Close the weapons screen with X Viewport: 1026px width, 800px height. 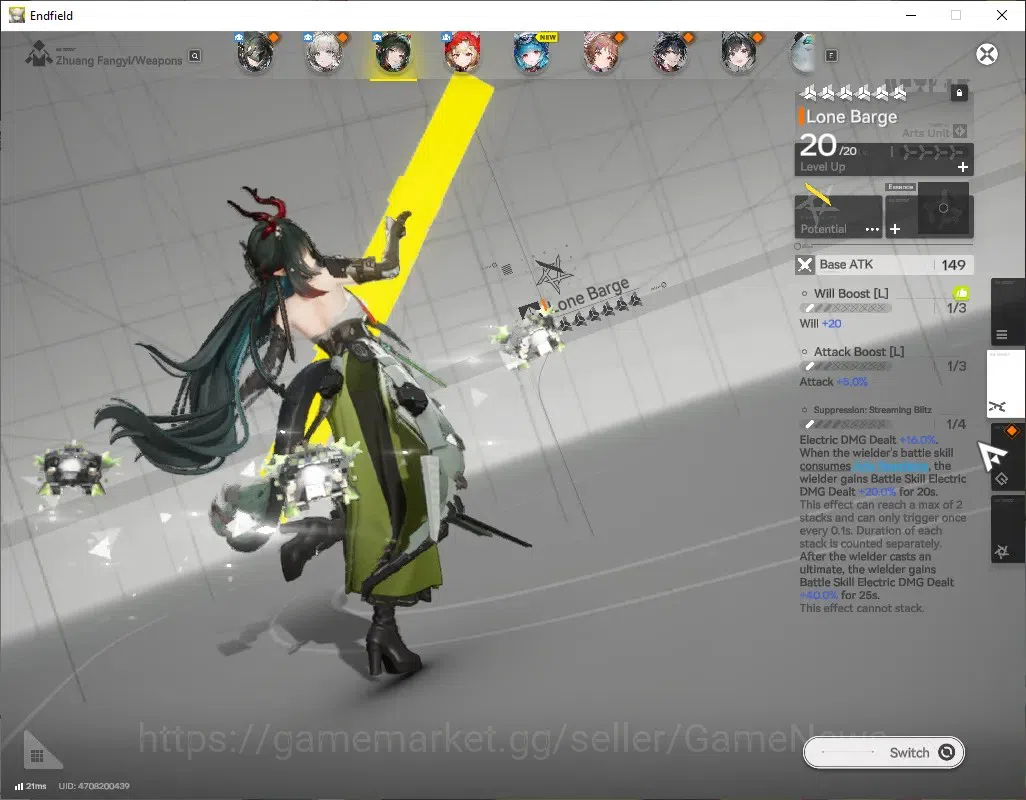pos(987,54)
